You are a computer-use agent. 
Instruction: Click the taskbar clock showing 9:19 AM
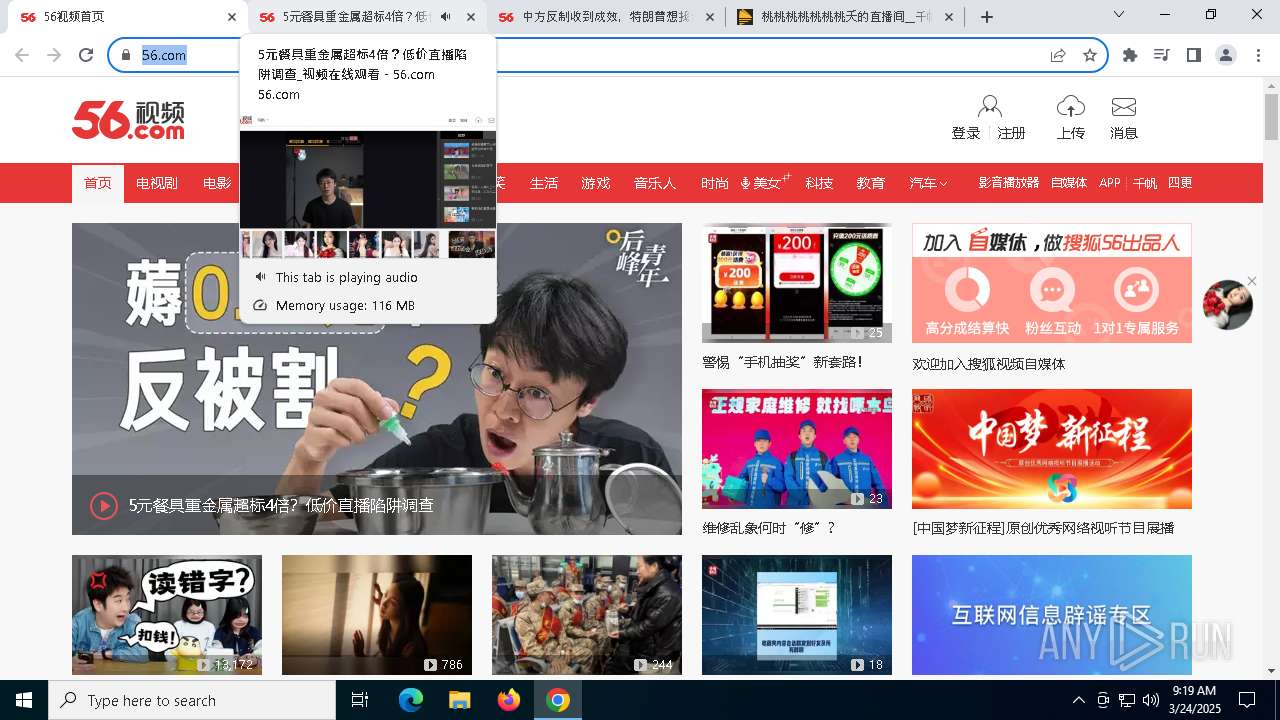(x=1194, y=700)
